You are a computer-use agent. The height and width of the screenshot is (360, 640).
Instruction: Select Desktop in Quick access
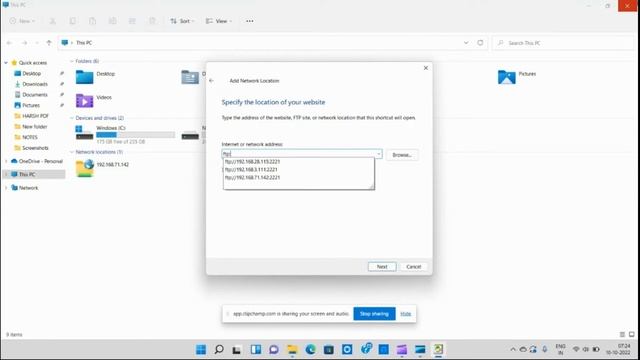tap(31, 73)
